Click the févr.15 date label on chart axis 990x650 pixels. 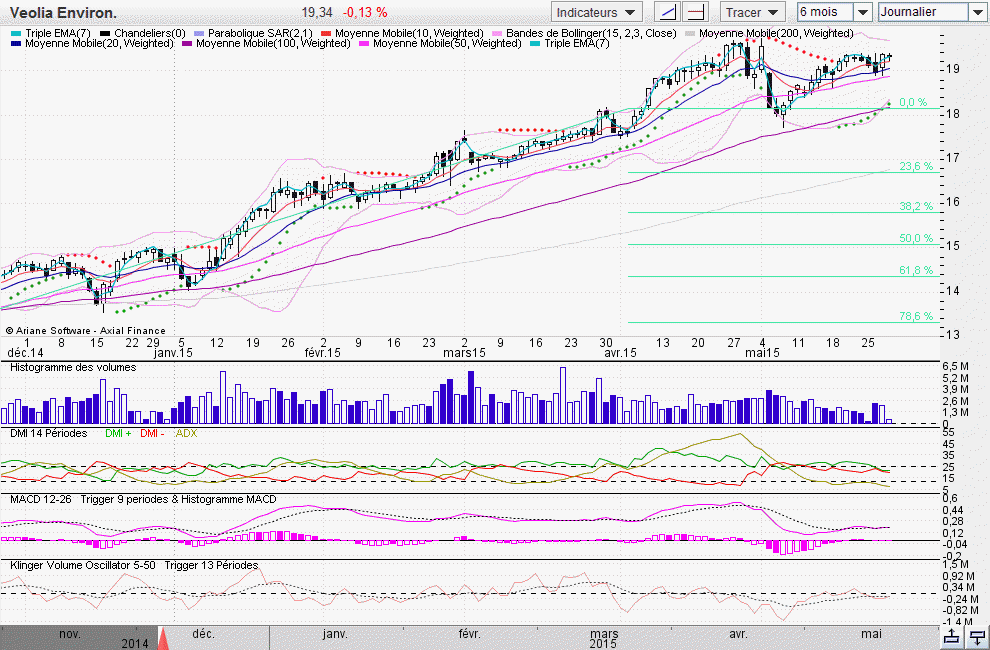coord(323,353)
